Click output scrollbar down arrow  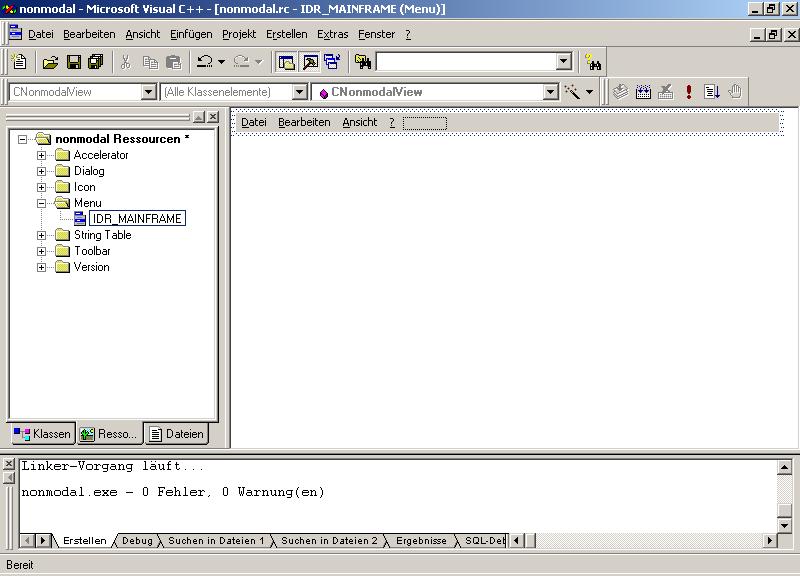[x=784, y=525]
